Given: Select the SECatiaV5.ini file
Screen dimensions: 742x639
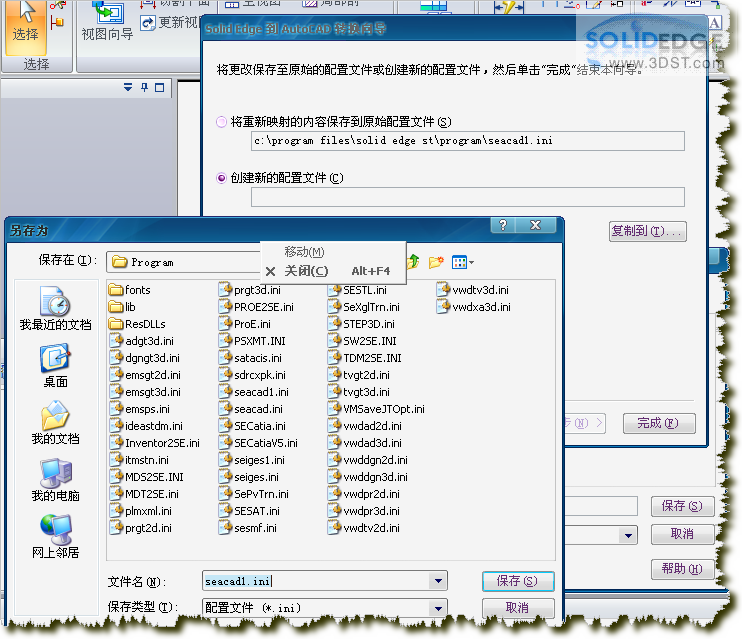Looking at the screenshot, I should pos(258,443).
